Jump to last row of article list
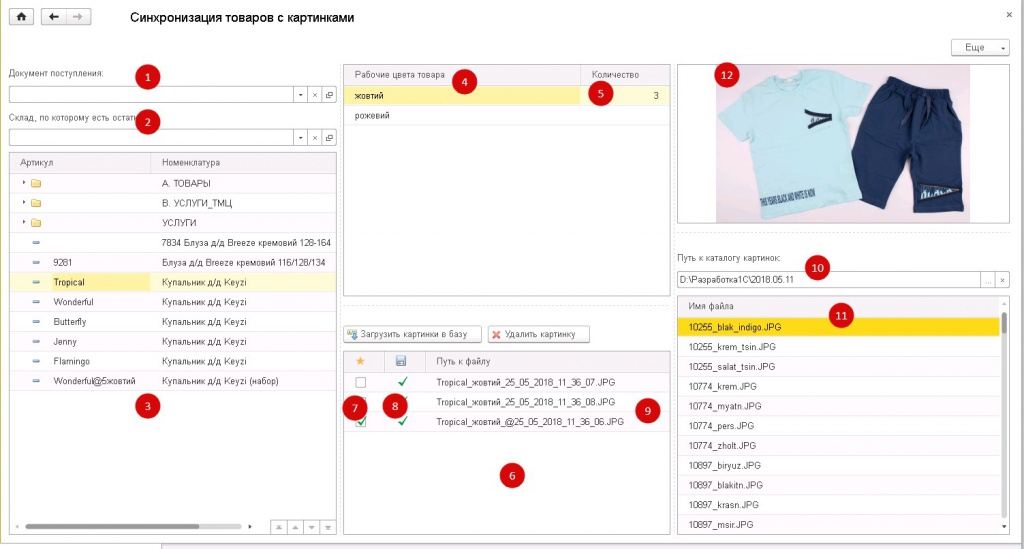The width and height of the screenshot is (1024, 549). click(328, 527)
